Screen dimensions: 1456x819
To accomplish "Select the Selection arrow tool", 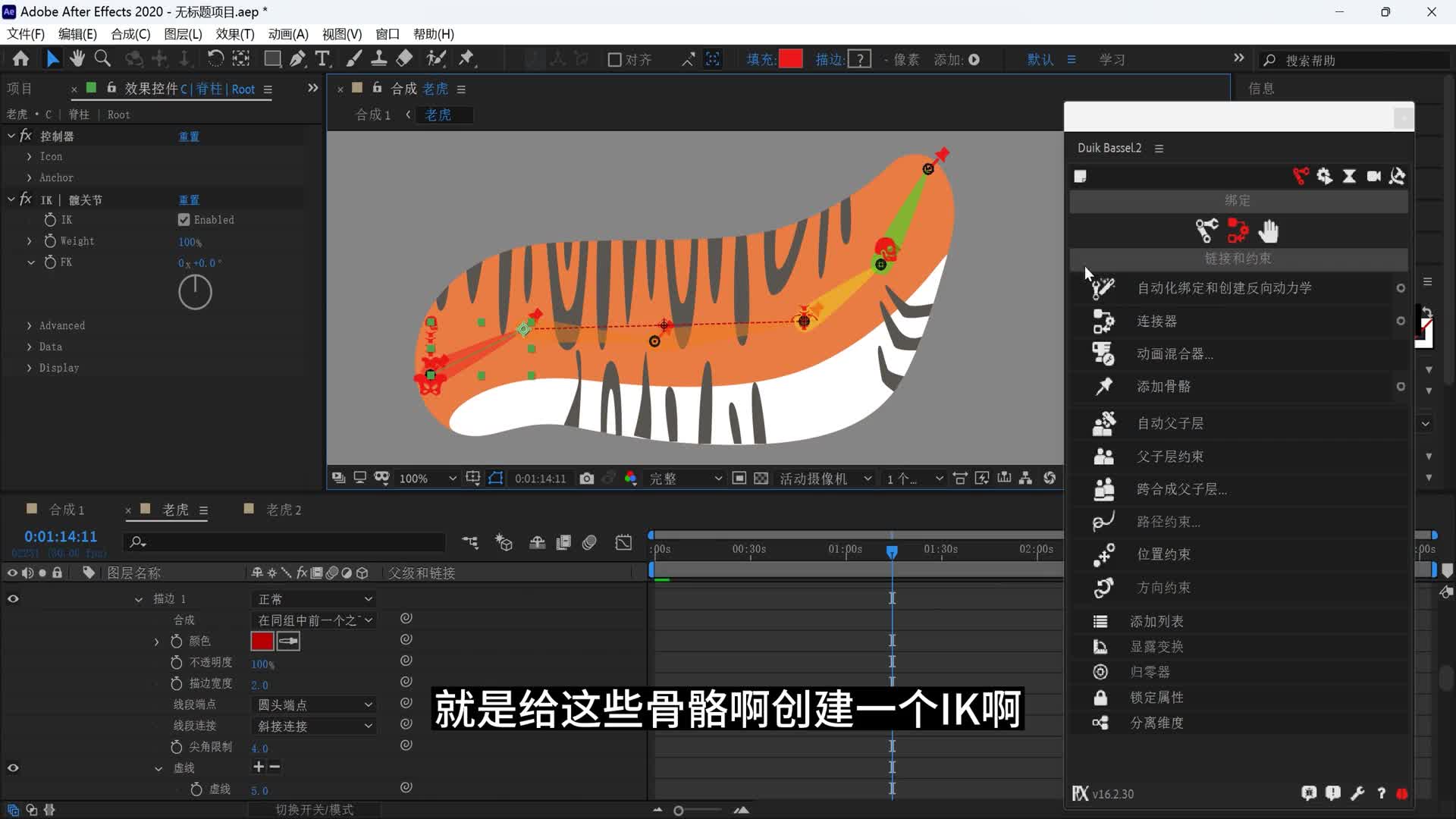I will (52, 59).
